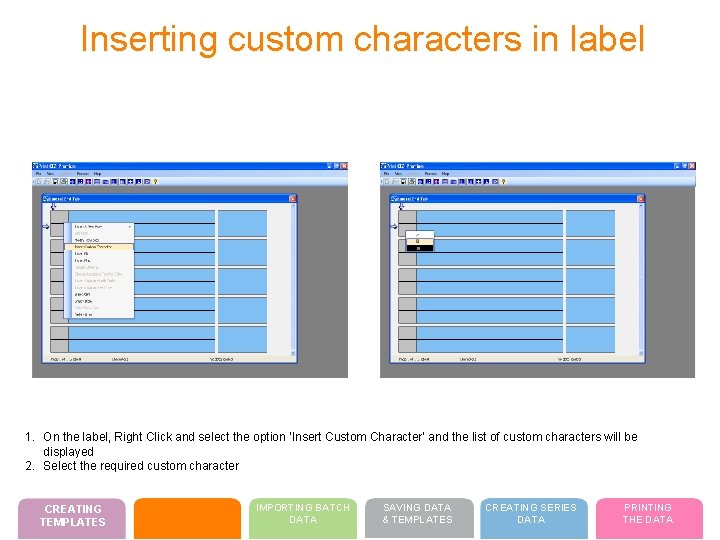720x540 pixels.
Task: Click the slide title Inserting custom characters in label
Action: pos(363,39)
